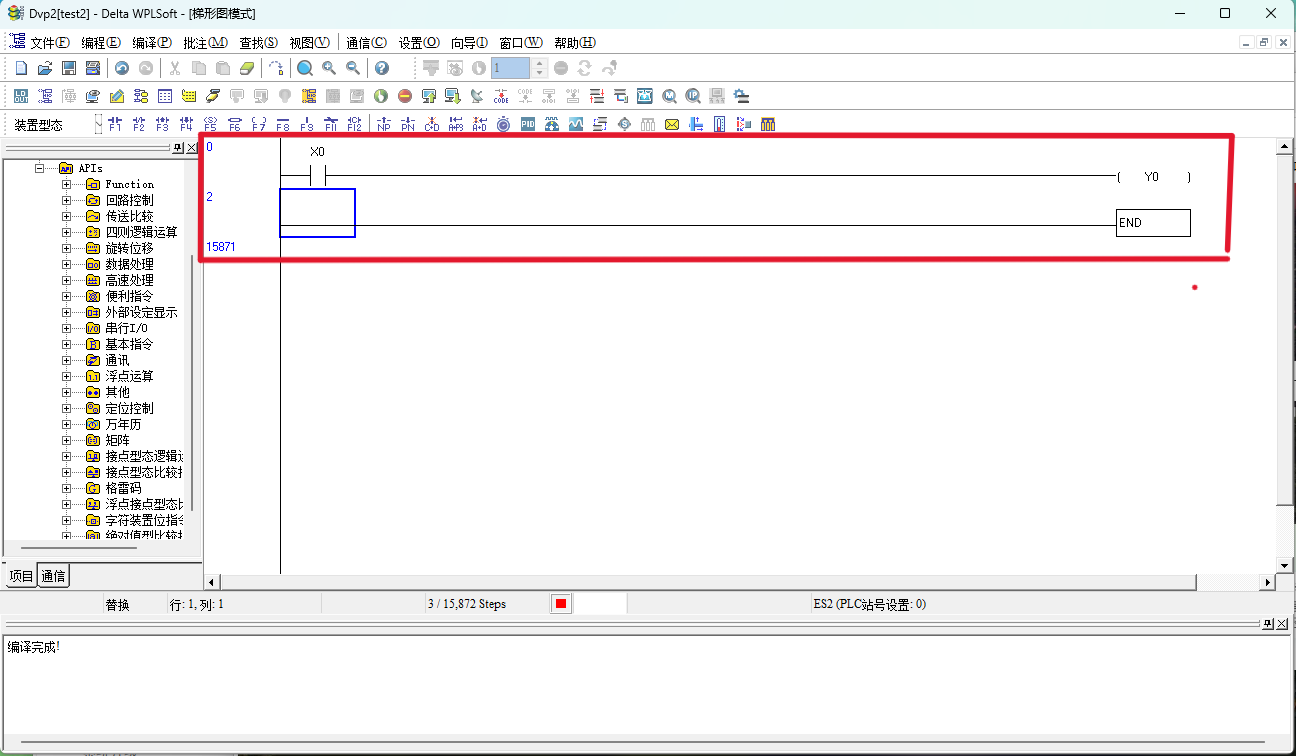Open the 设置(O) menu
The height and width of the screenshot is (756, 1296).
(x=419, y=43)
